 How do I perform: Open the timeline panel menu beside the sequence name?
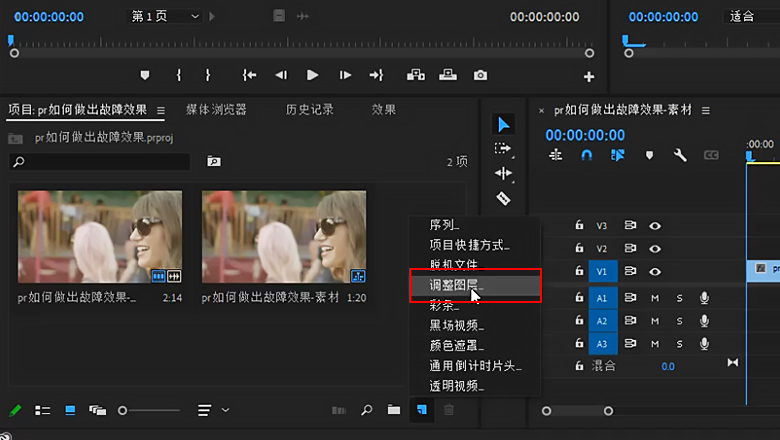coord(706,110)
